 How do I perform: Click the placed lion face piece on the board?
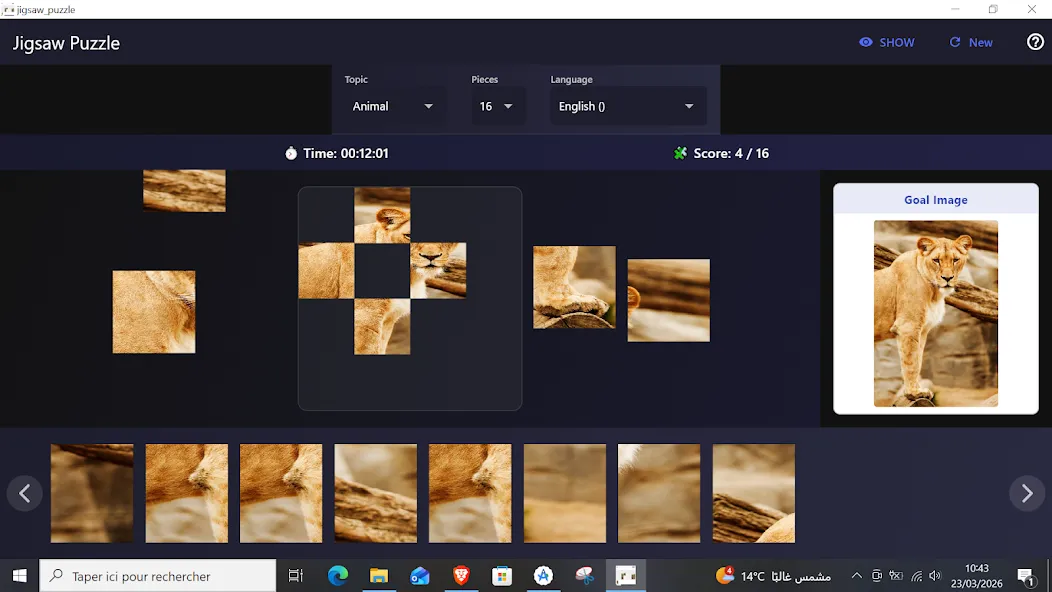pos(438,270)
